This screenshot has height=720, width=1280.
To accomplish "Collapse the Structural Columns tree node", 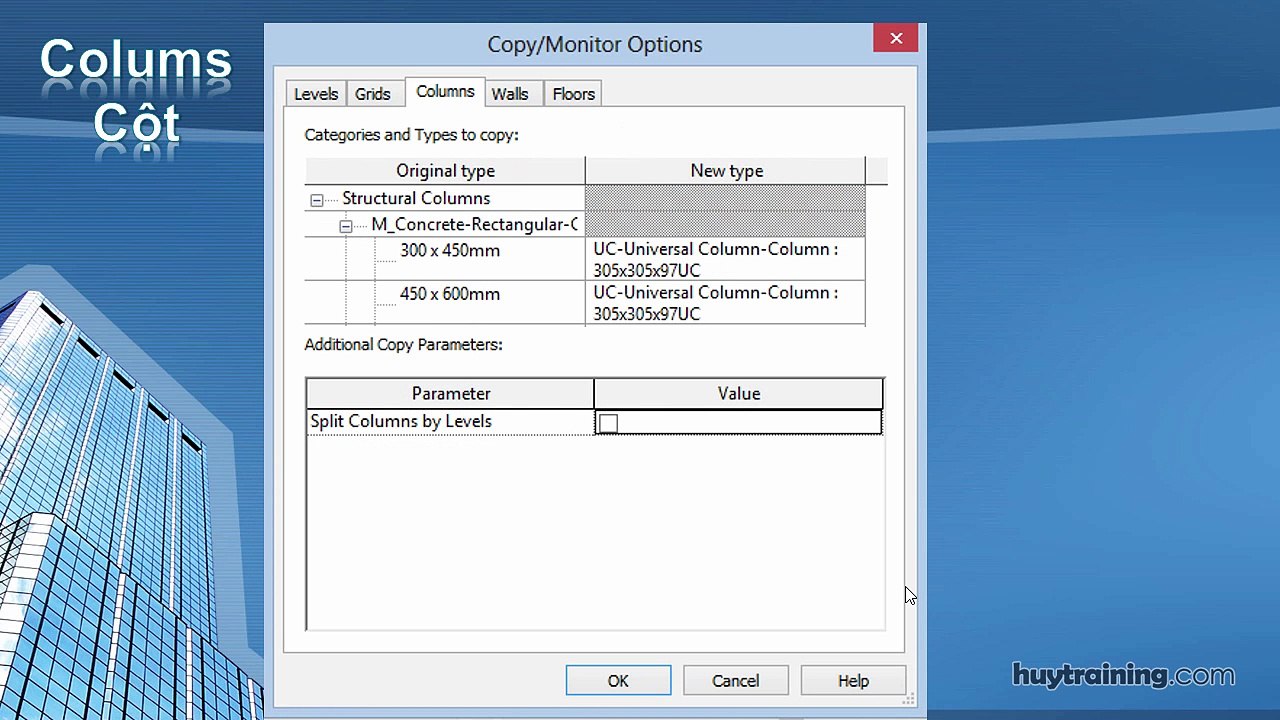I will (x=317, y=200).
